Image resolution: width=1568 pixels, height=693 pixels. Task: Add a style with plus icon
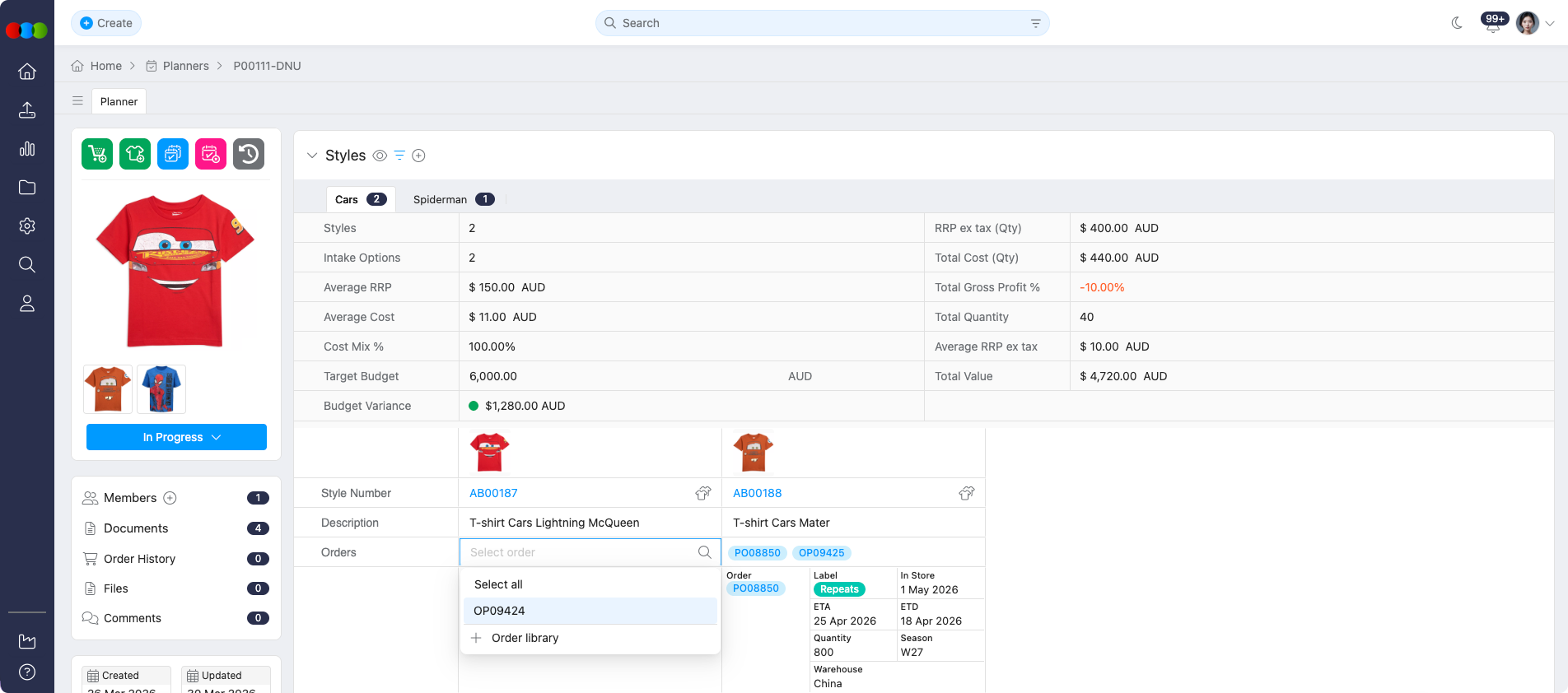tap(418, 156)
